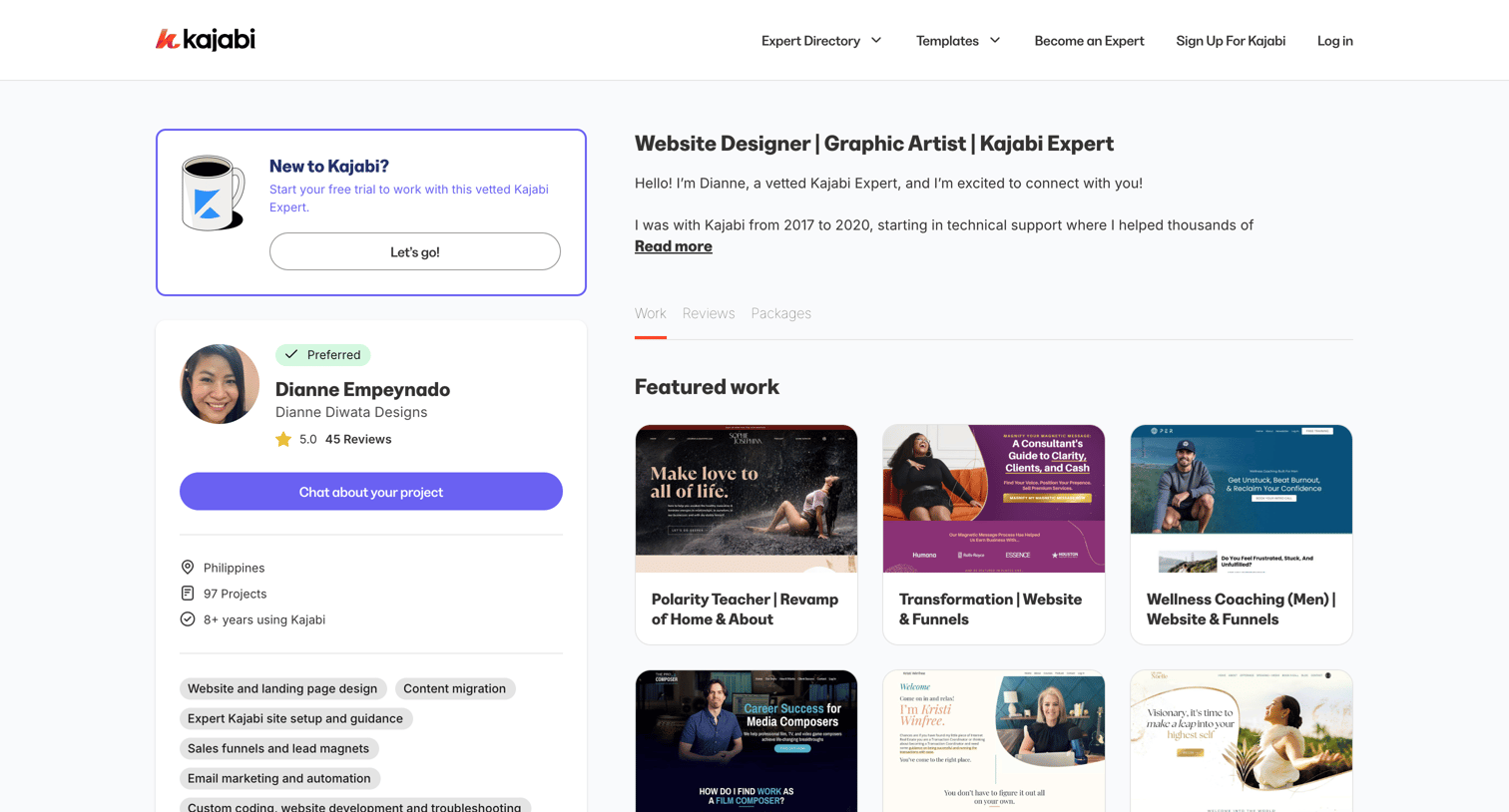Screen dimensions: 1509x812
Task: Click Expert Kajabi site setup and guidance tag
Action: [x=295, y=718]
